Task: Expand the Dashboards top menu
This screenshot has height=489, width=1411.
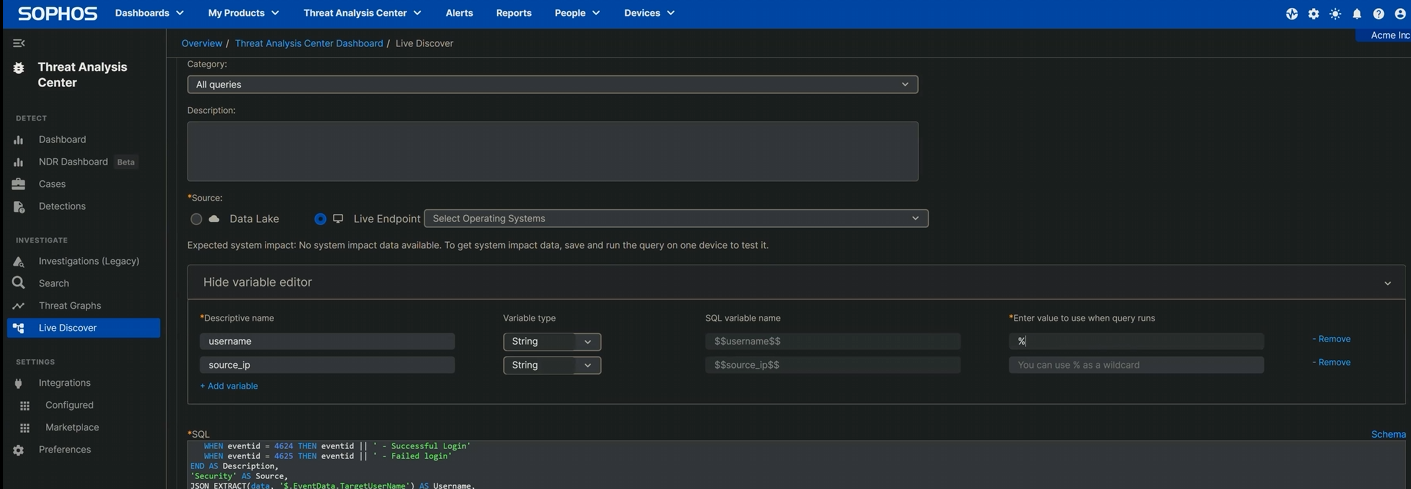Action: 150,13
